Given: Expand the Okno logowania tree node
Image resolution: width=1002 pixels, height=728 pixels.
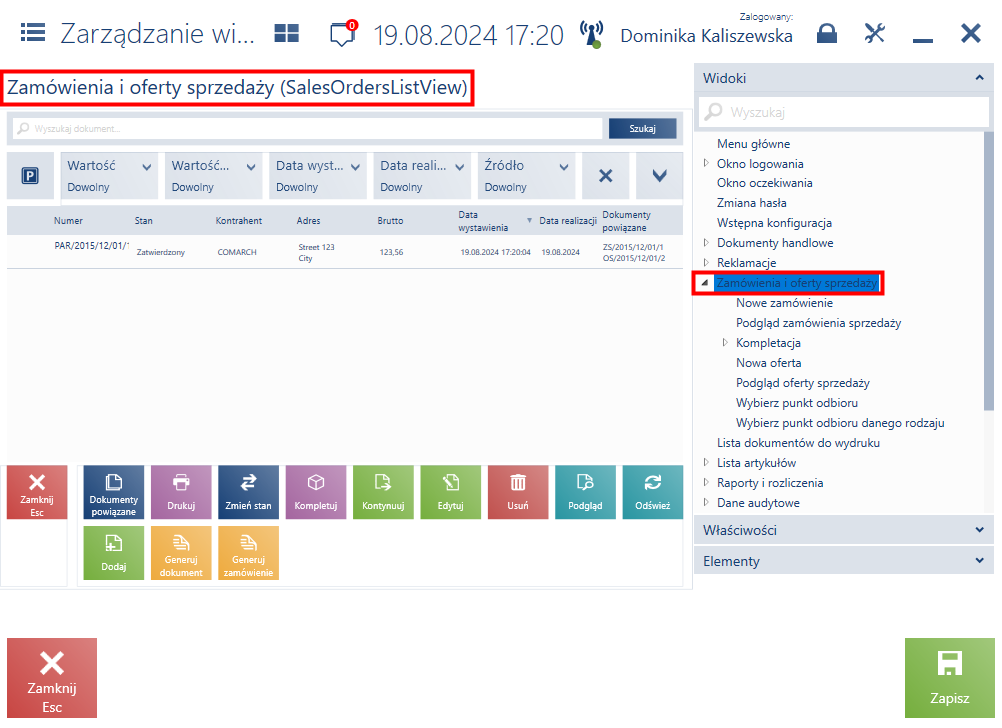Looking at the screenshot, I should coord(706,163).
